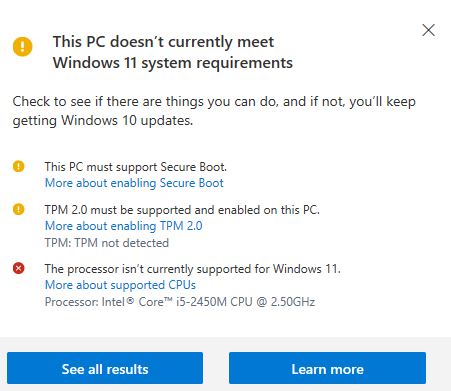The image size is (451, 391).
Task: Open More about enabling Secure Boot link
Action: pos(134,183)
